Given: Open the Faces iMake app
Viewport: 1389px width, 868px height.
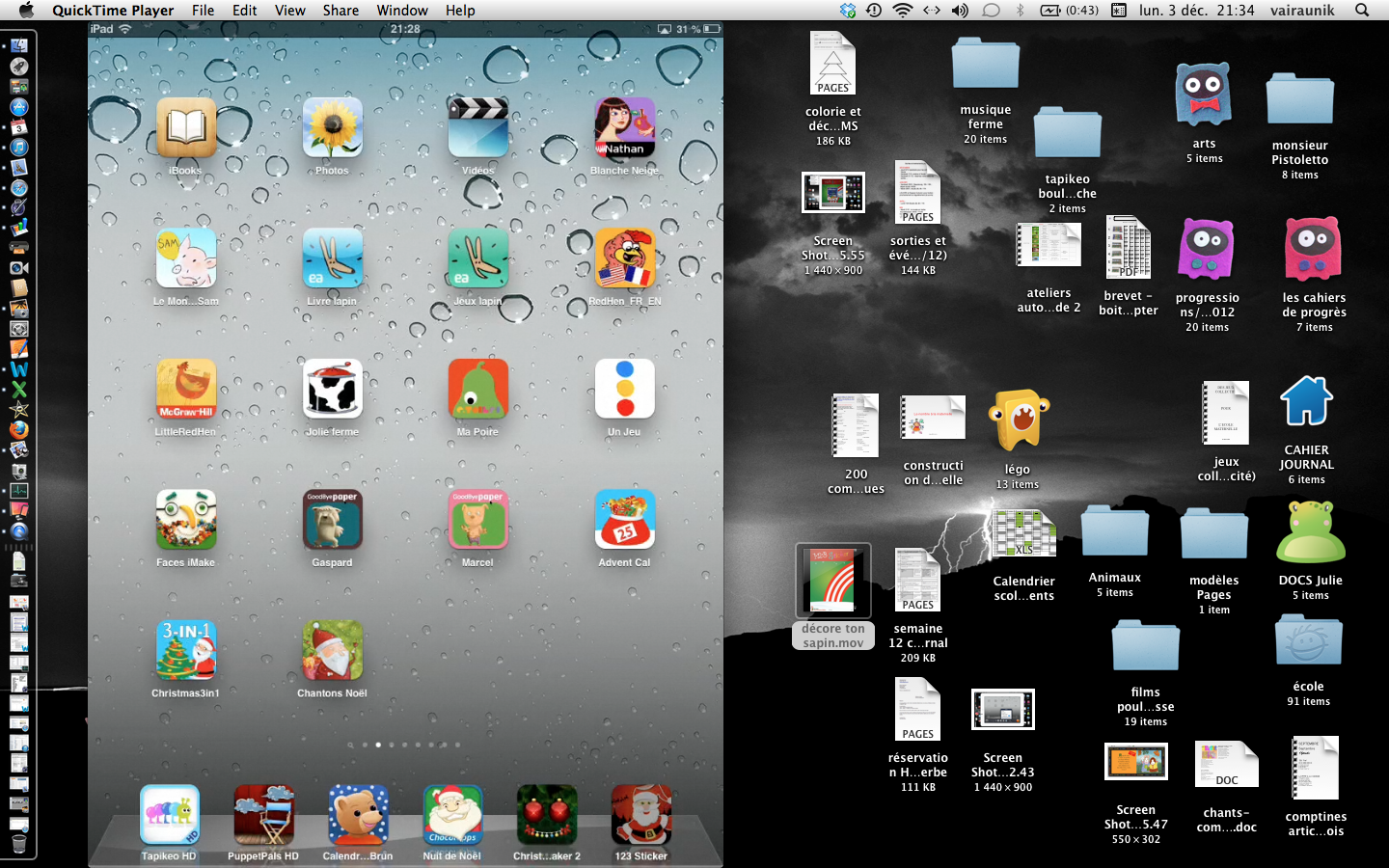Looking at the screenshot, I should point(186,519).
